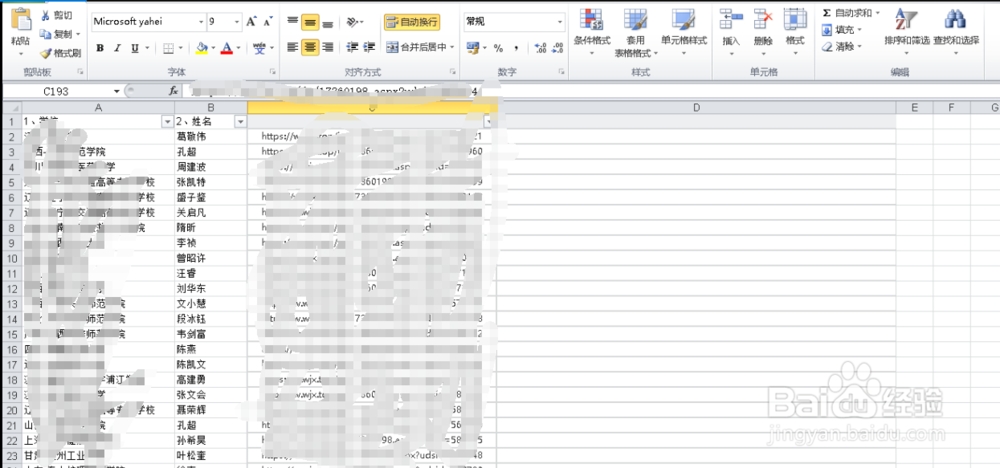The image size is (1000, 468).
Task: Toggle center text alignment
Action: [310, 47]
